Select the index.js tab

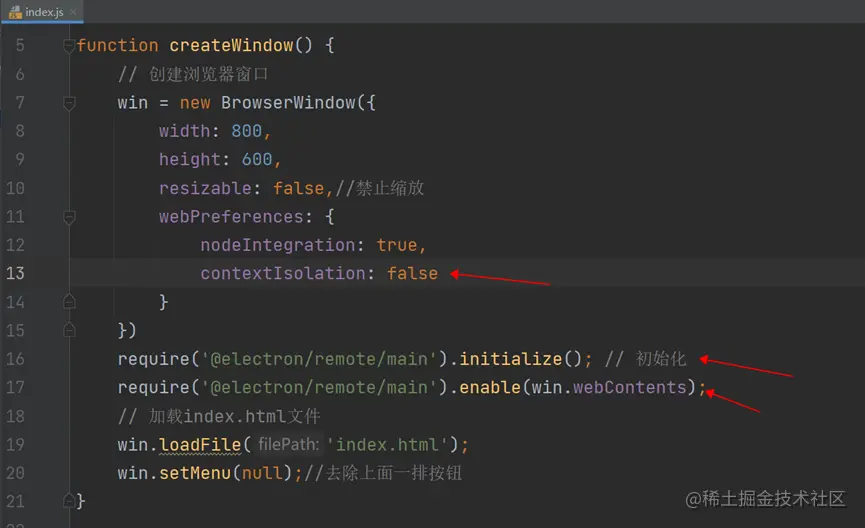47,11
